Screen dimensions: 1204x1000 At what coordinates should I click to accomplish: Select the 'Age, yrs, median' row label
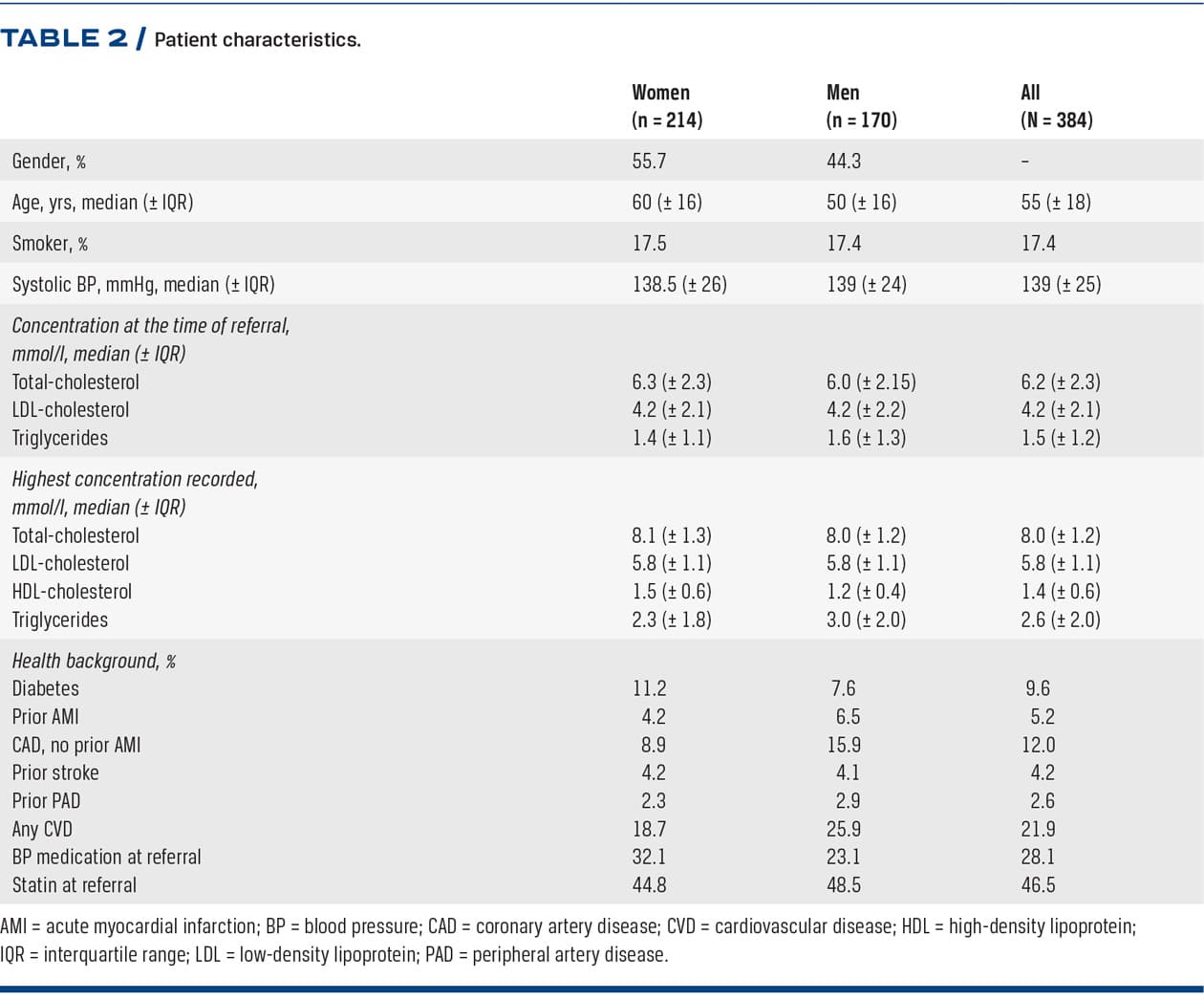click(102, 202)
